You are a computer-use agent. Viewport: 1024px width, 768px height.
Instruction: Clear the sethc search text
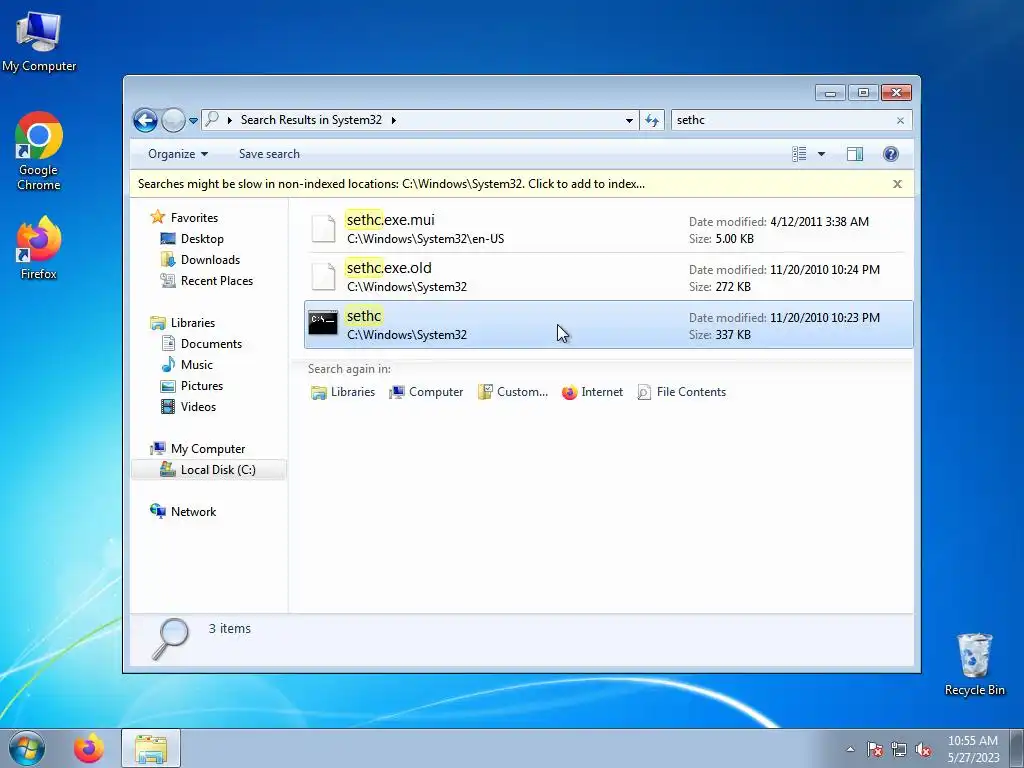901,120
